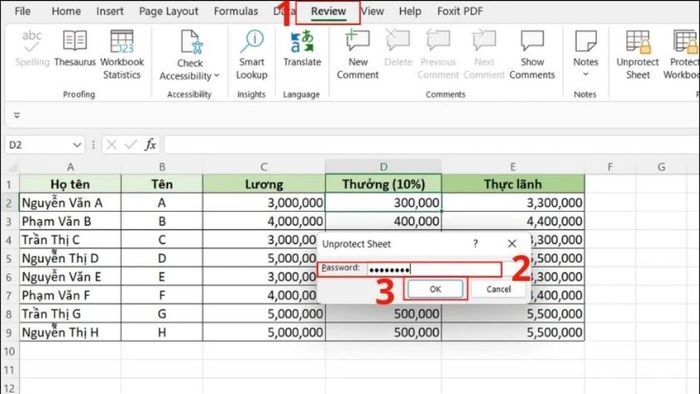The width and height of the screenshot is (700, 394).
Task: Select column E header
Action: [512, 167]
